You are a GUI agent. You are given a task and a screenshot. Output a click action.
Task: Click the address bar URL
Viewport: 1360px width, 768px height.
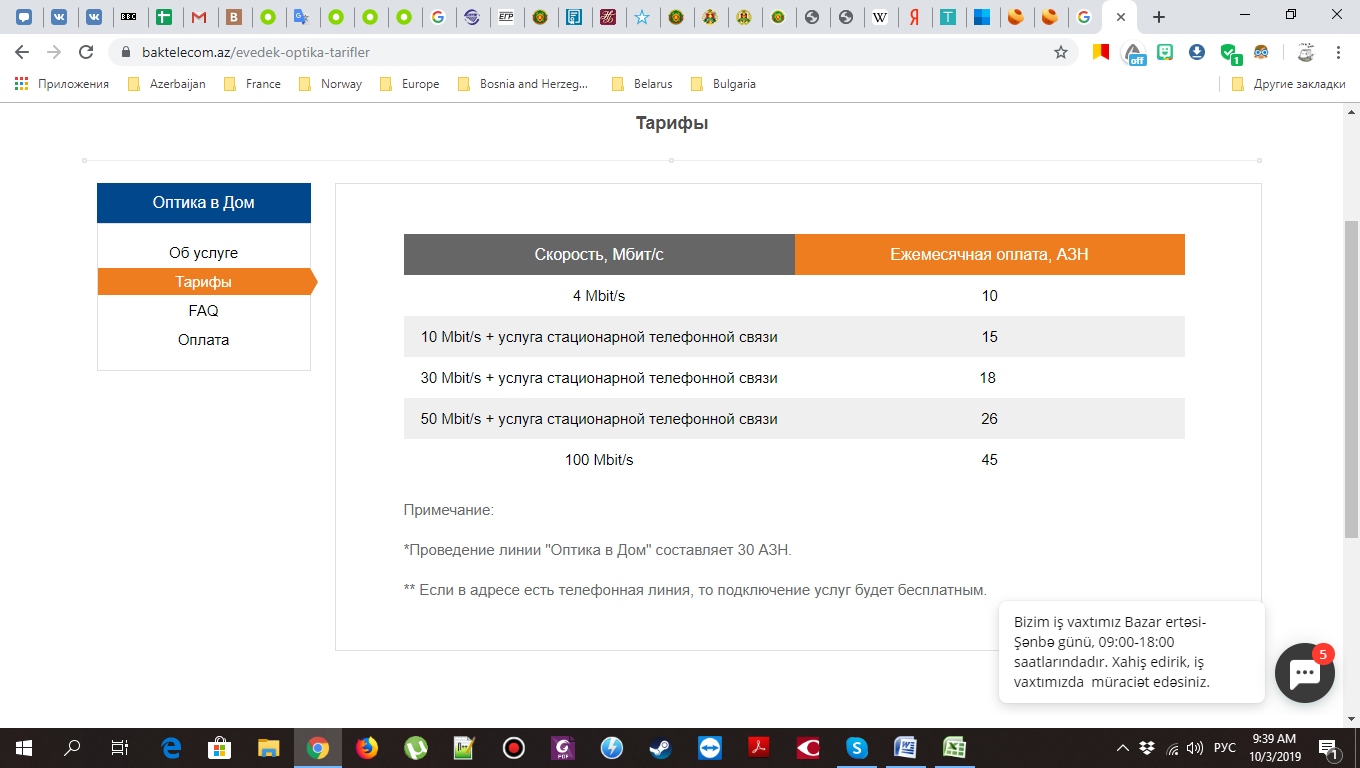point(257,52)
